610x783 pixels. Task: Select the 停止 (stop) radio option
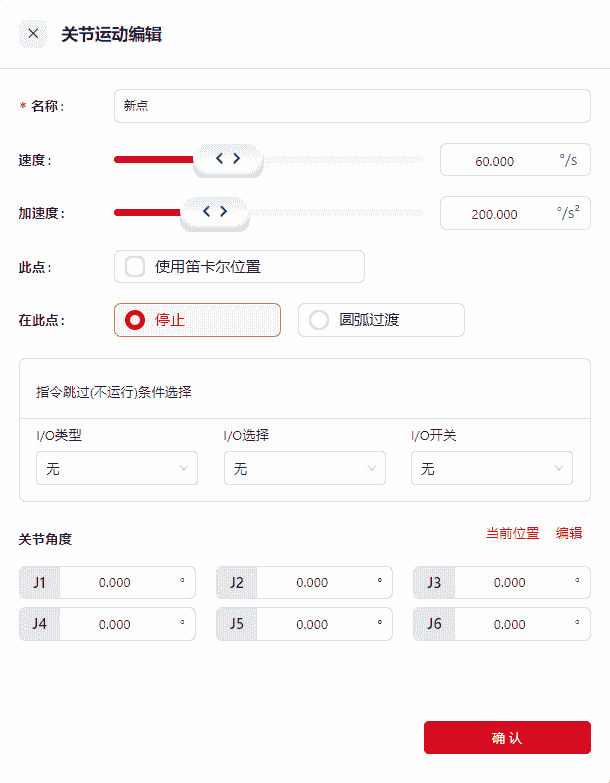tap(135, 320)
